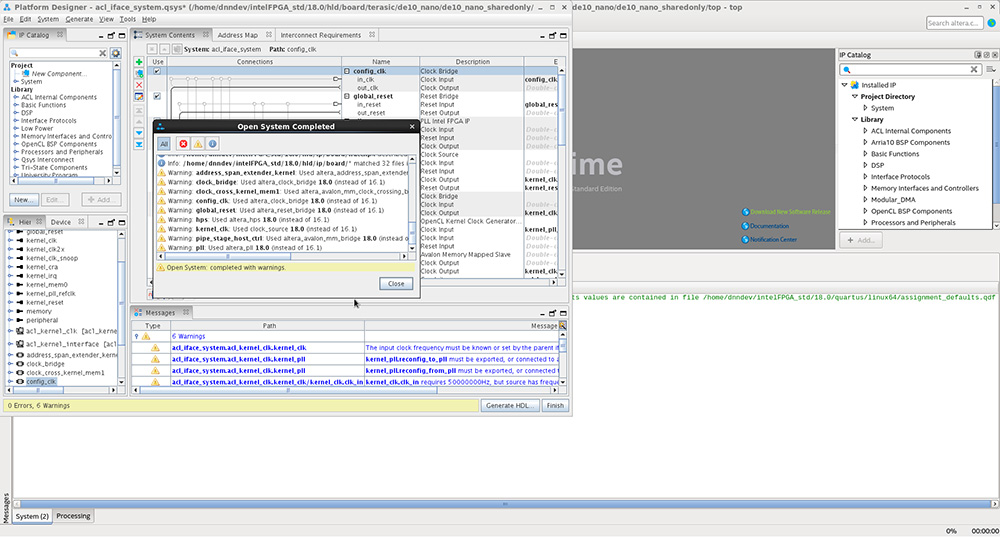Click the move-to-bottom blue arrow icon

tap(139, 145)
